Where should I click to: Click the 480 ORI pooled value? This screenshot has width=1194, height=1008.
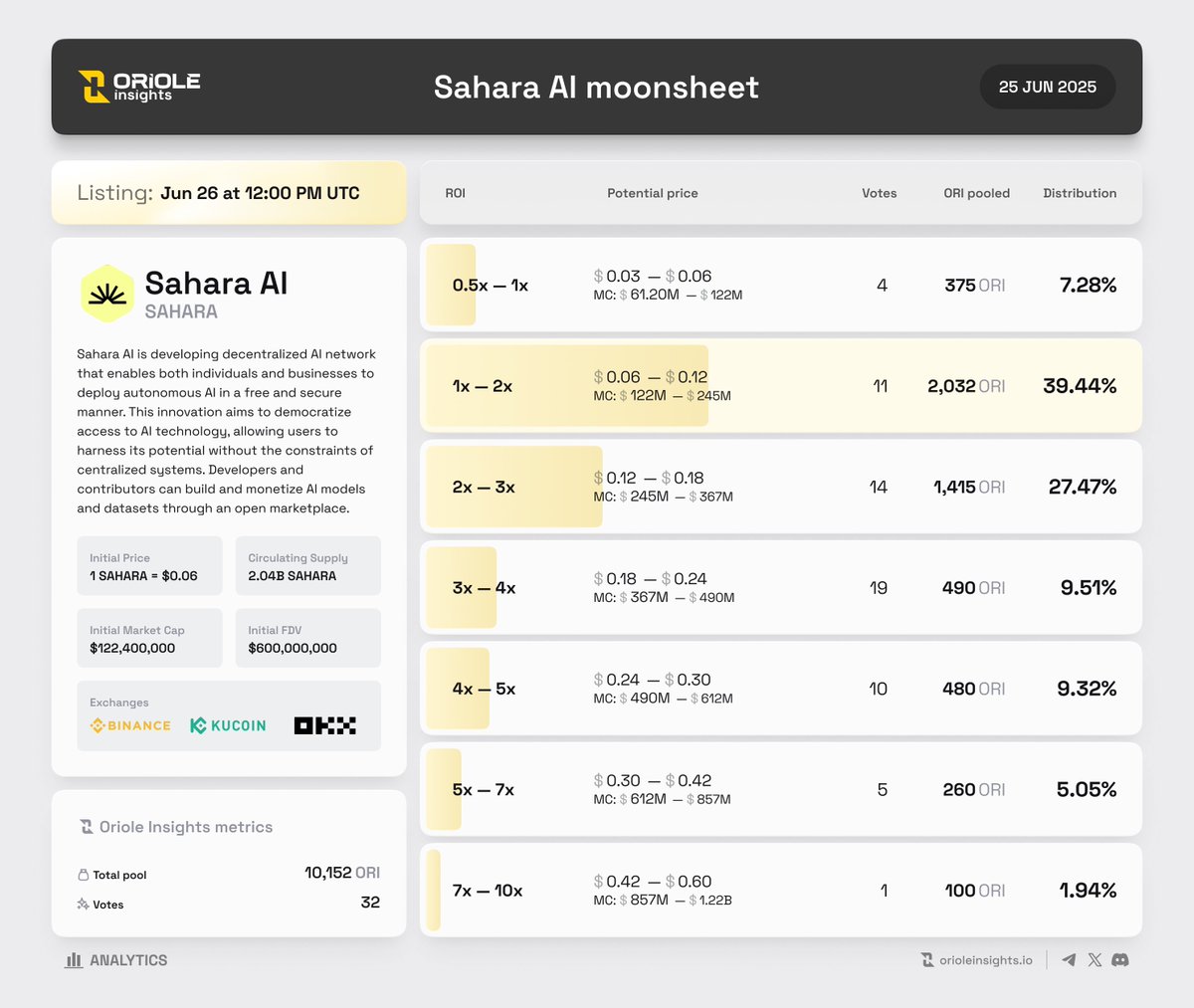974,689
